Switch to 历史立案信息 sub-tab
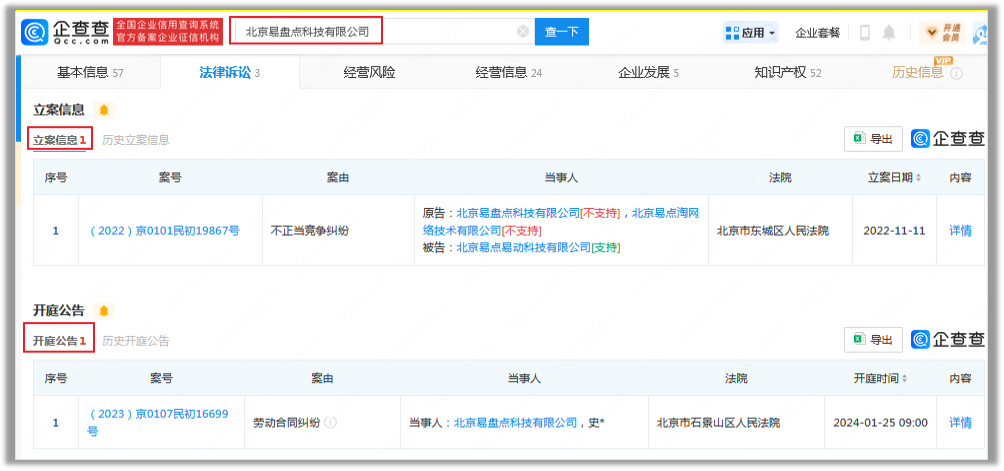1004x471 pixels. [136, 140]
